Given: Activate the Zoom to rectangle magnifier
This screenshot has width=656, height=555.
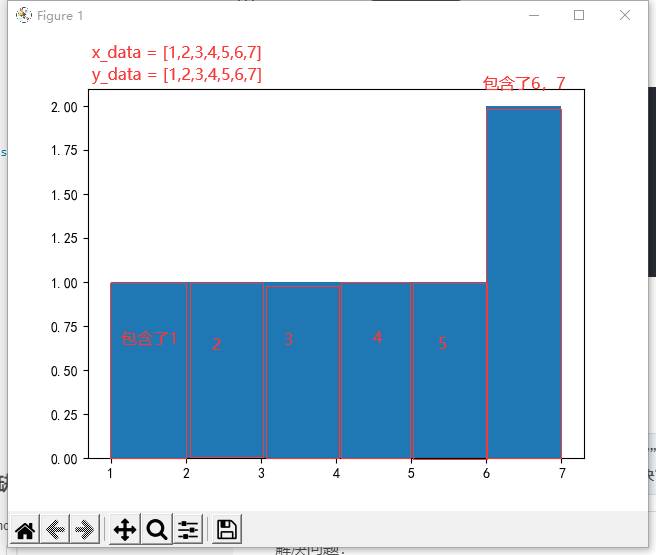Looking at the screenshot, I should point(157,530).
